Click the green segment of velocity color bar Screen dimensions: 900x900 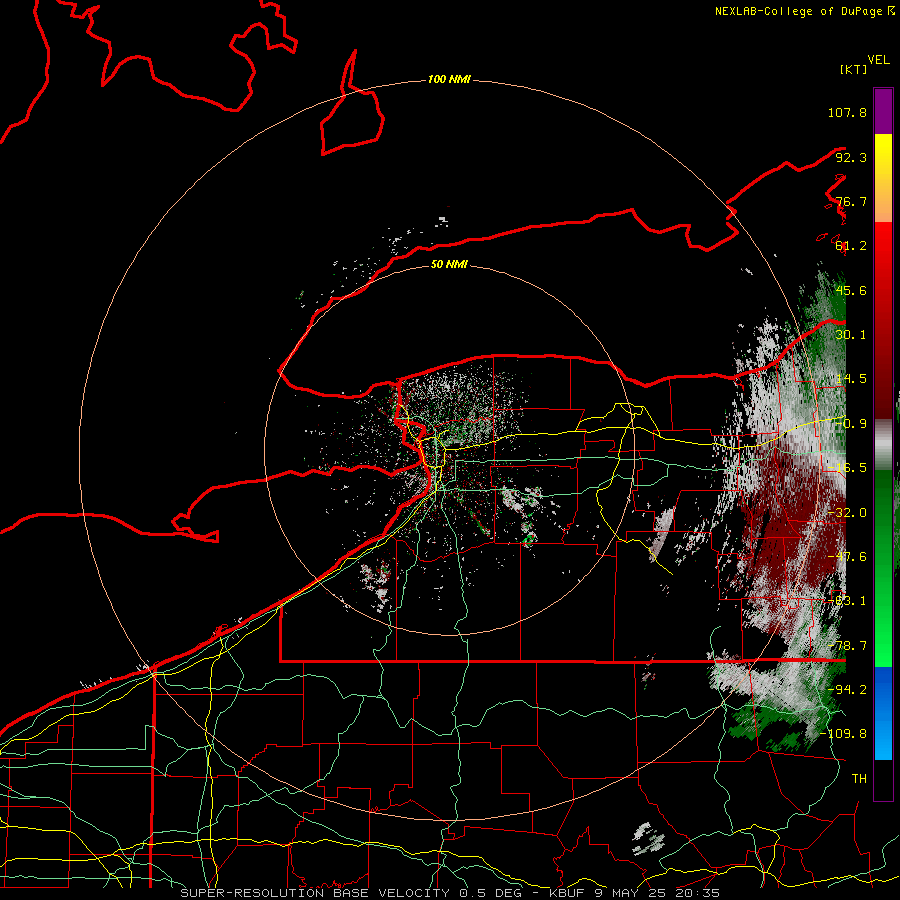pos(883,568)
